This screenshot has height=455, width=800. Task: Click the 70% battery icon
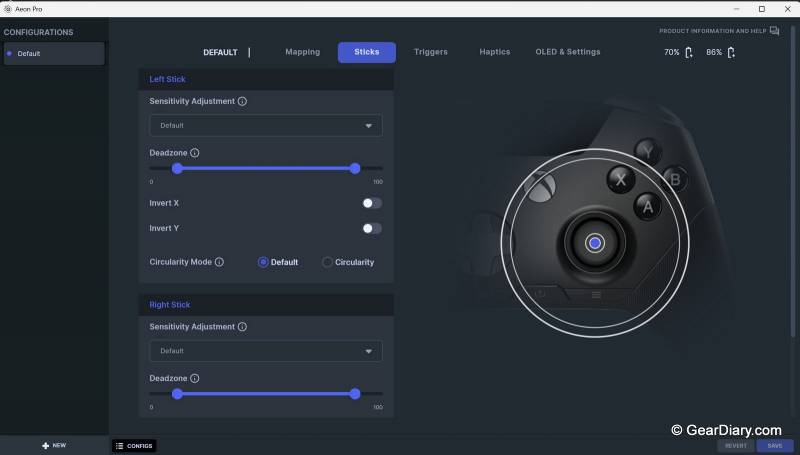pyautogui.click(x=689, y=52)
